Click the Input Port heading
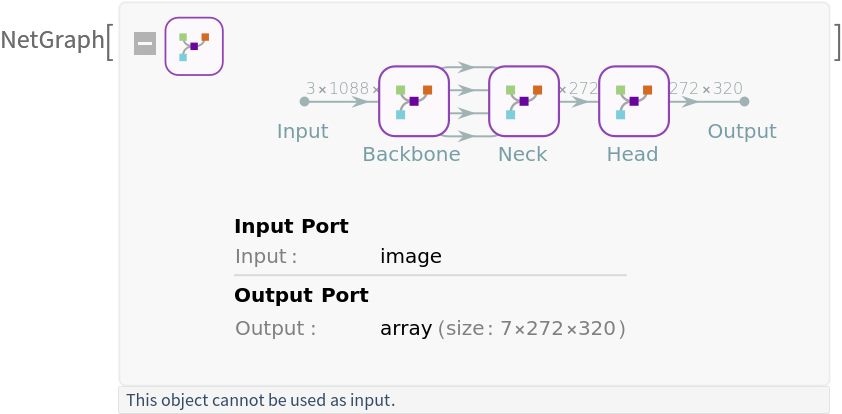This screenshot has height=414, width=842. point(291,226)
